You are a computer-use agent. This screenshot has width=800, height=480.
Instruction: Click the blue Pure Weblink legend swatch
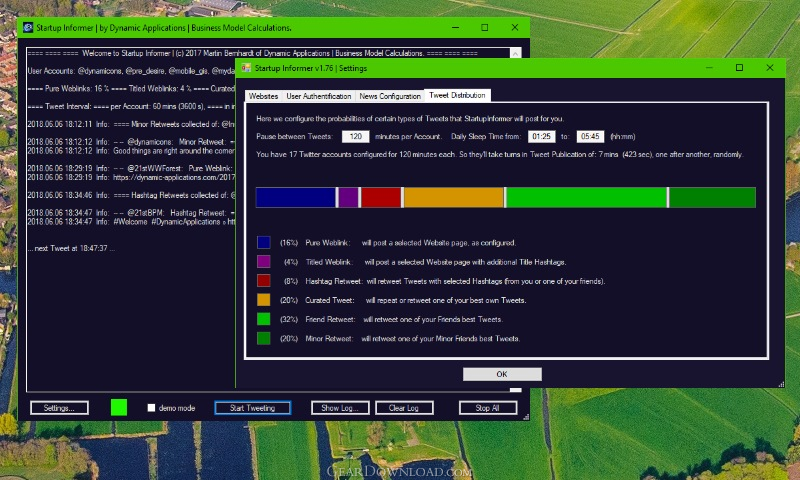coord(264,242)
